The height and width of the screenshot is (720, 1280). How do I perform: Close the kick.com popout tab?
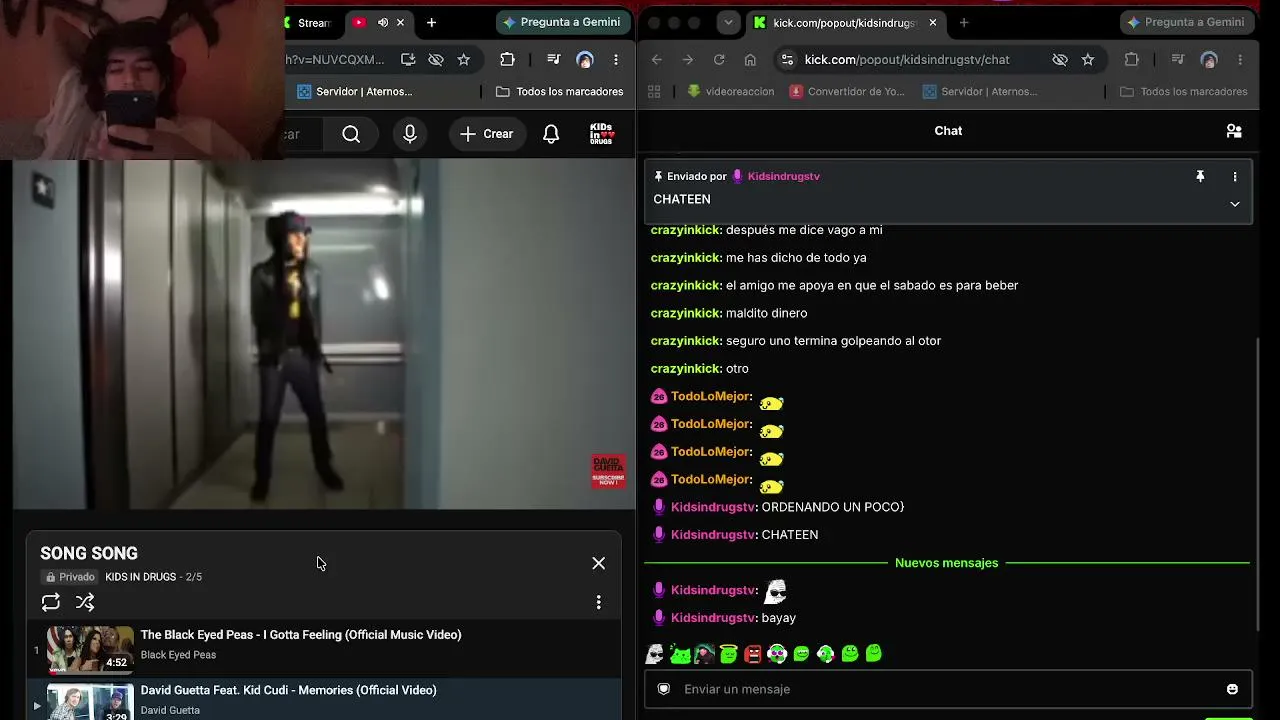[933, 22]
